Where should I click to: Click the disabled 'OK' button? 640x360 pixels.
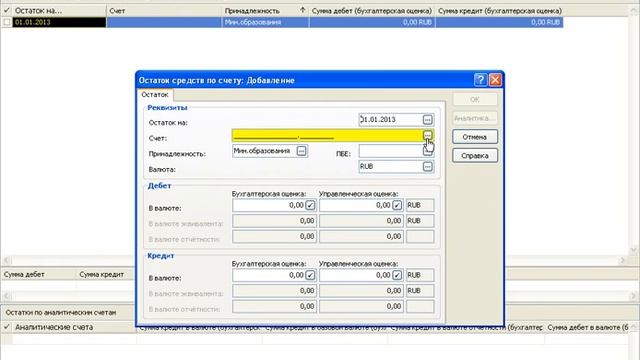(x=475, y=100)
